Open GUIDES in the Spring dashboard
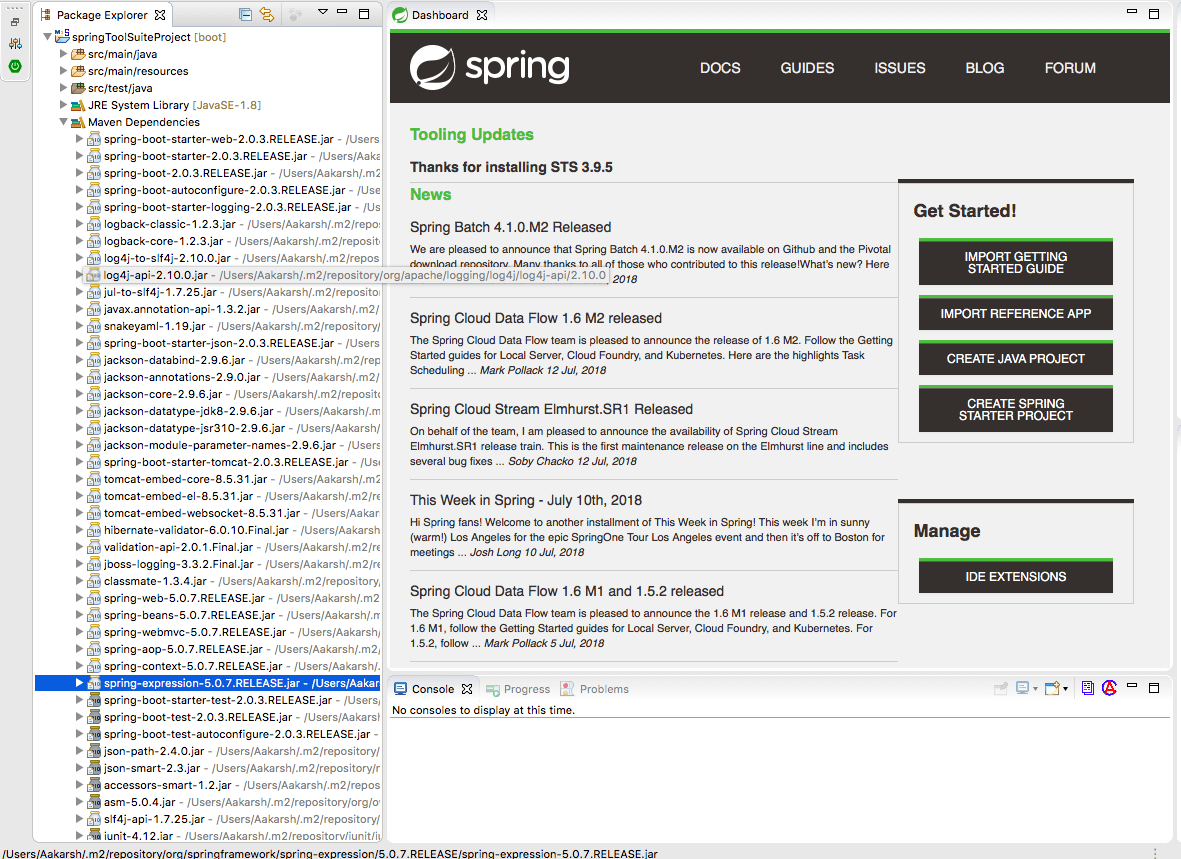 807,68
